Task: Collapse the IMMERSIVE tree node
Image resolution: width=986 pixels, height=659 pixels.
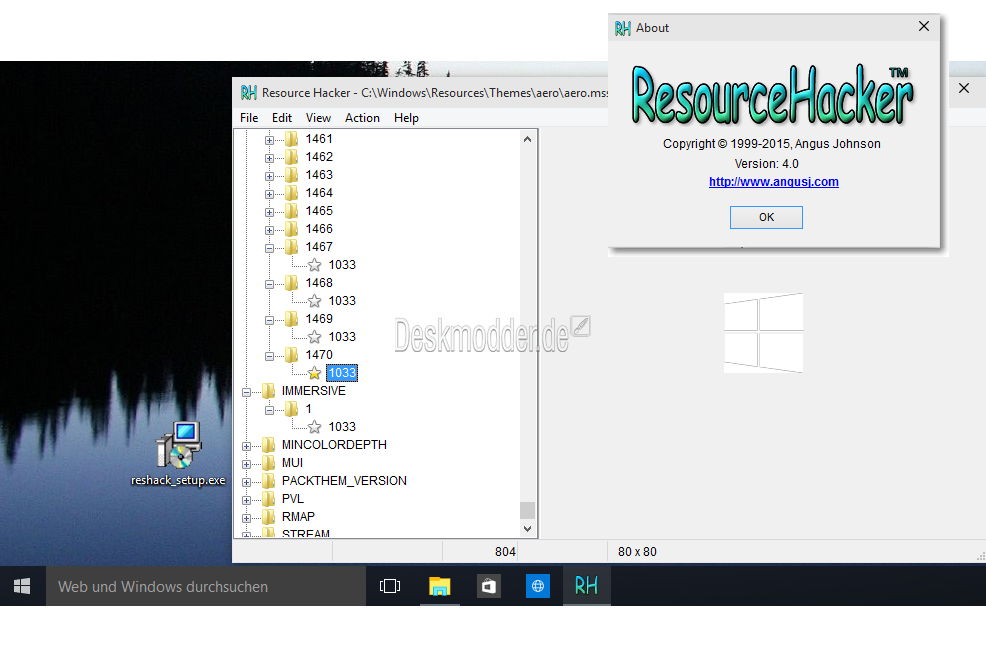Action: tap(246, 392)
